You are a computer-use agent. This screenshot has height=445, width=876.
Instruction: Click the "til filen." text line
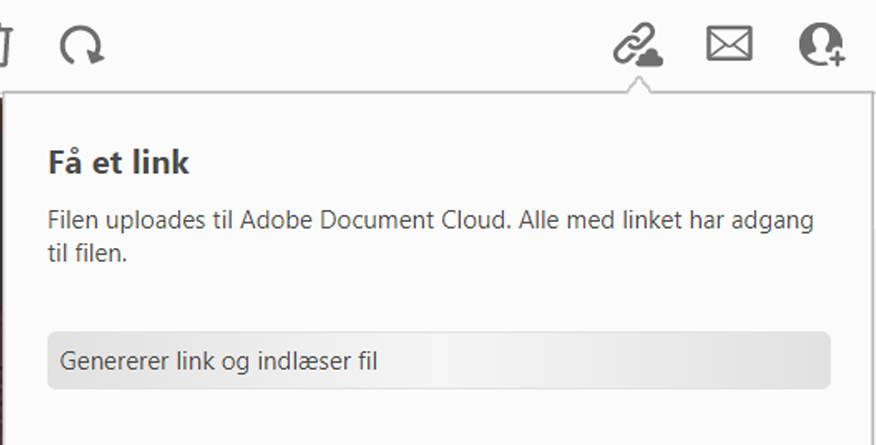click(88, 254)
